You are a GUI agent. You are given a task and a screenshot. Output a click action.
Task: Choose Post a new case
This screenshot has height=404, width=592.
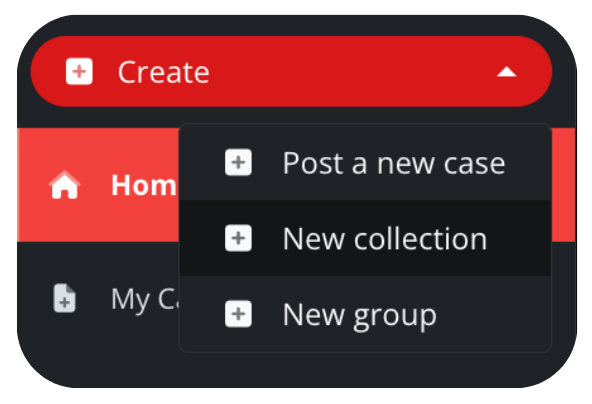coord(365,162)
